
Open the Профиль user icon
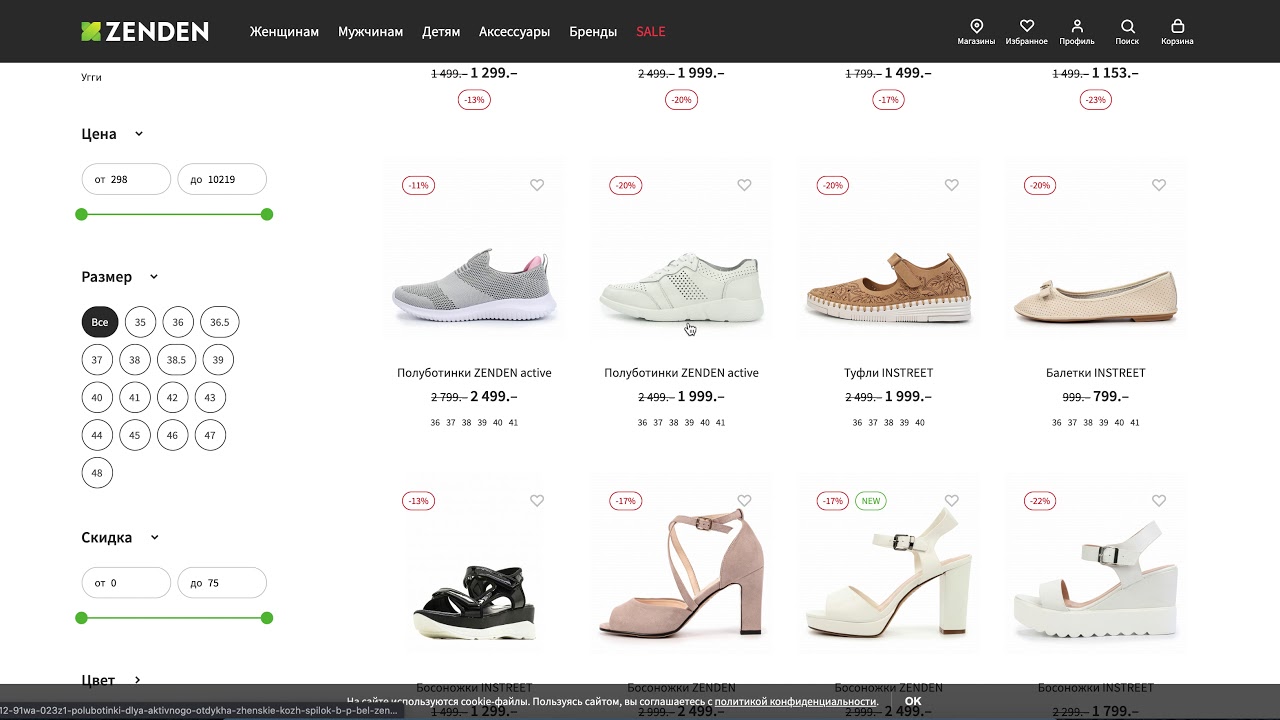1077,32
